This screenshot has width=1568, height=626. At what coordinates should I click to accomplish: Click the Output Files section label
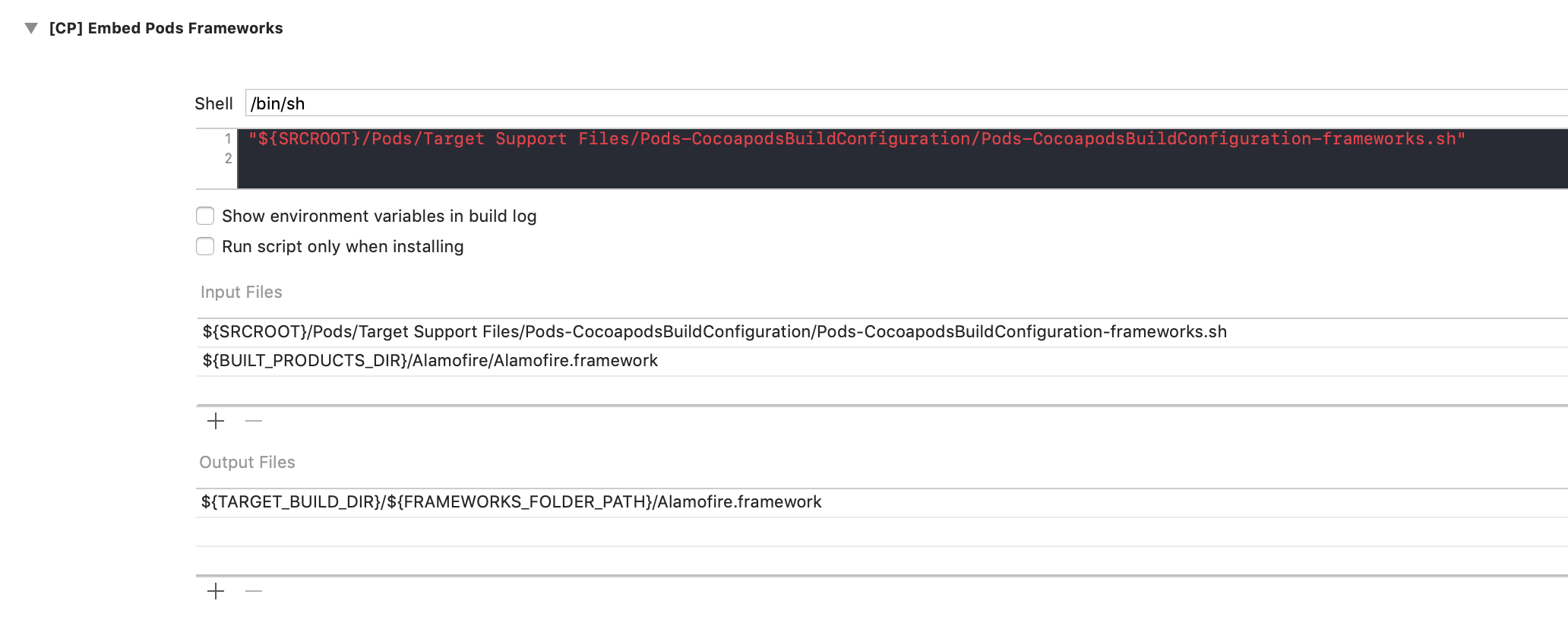pyautogui.click(x=247, y=462)
